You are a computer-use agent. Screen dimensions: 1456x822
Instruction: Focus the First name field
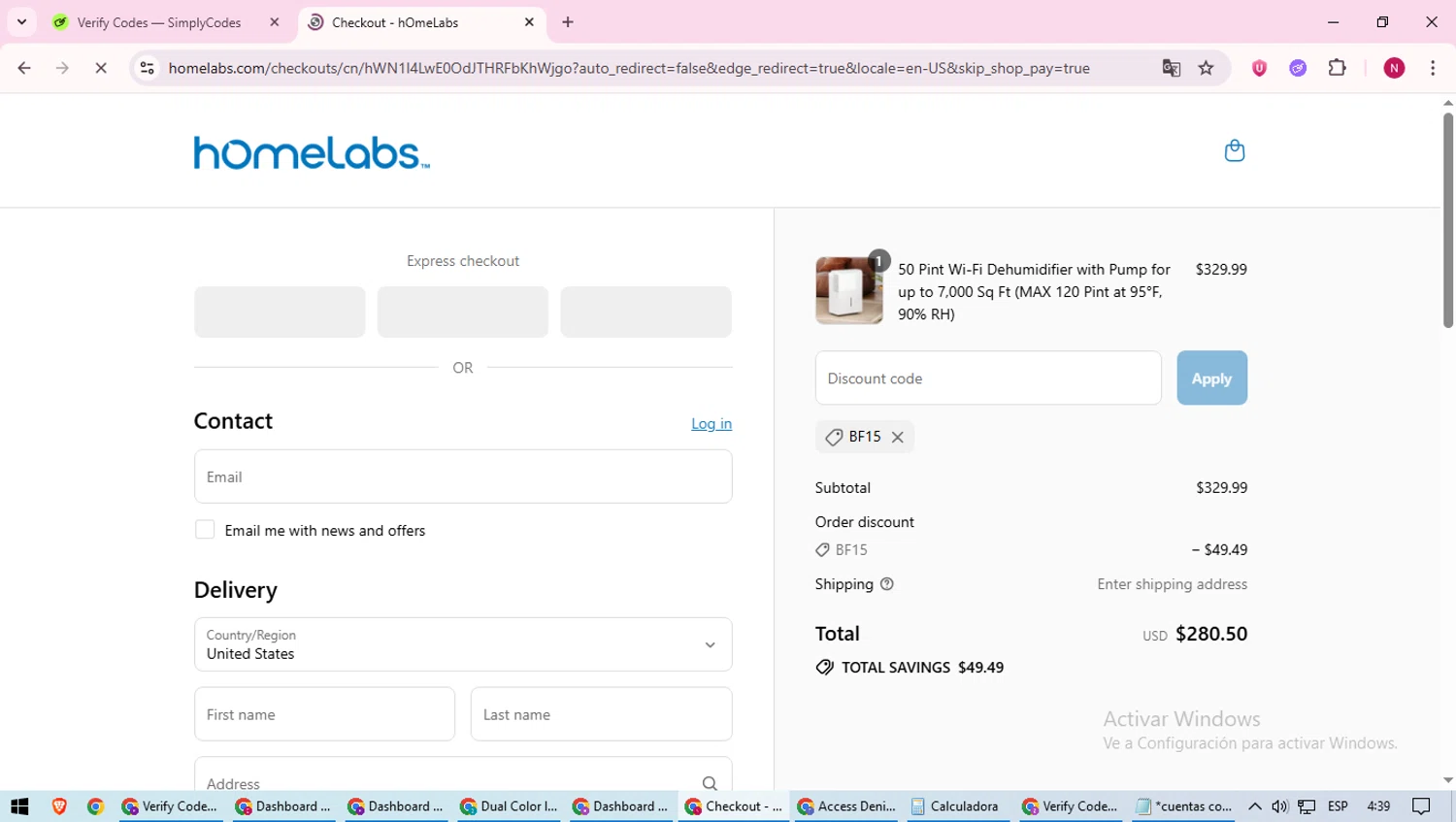point(324,714)
